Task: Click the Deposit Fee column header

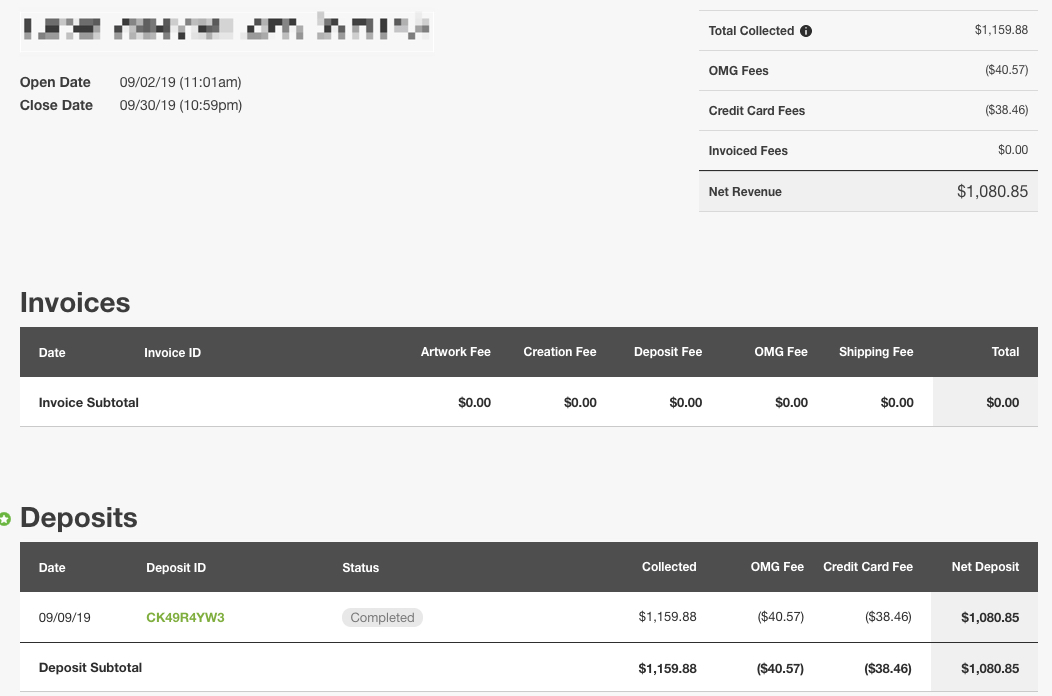Action: (x=668, y=352)
